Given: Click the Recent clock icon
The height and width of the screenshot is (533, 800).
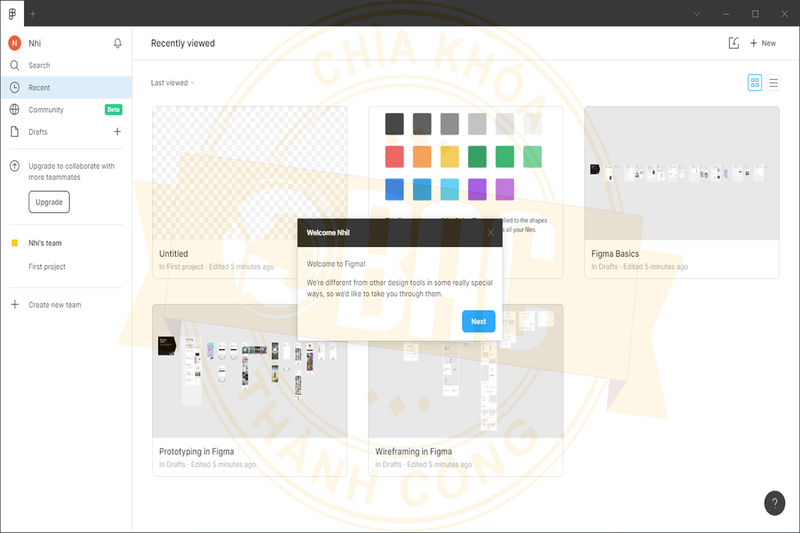Looking at the screenshot, I should click(x=15, y=87).
